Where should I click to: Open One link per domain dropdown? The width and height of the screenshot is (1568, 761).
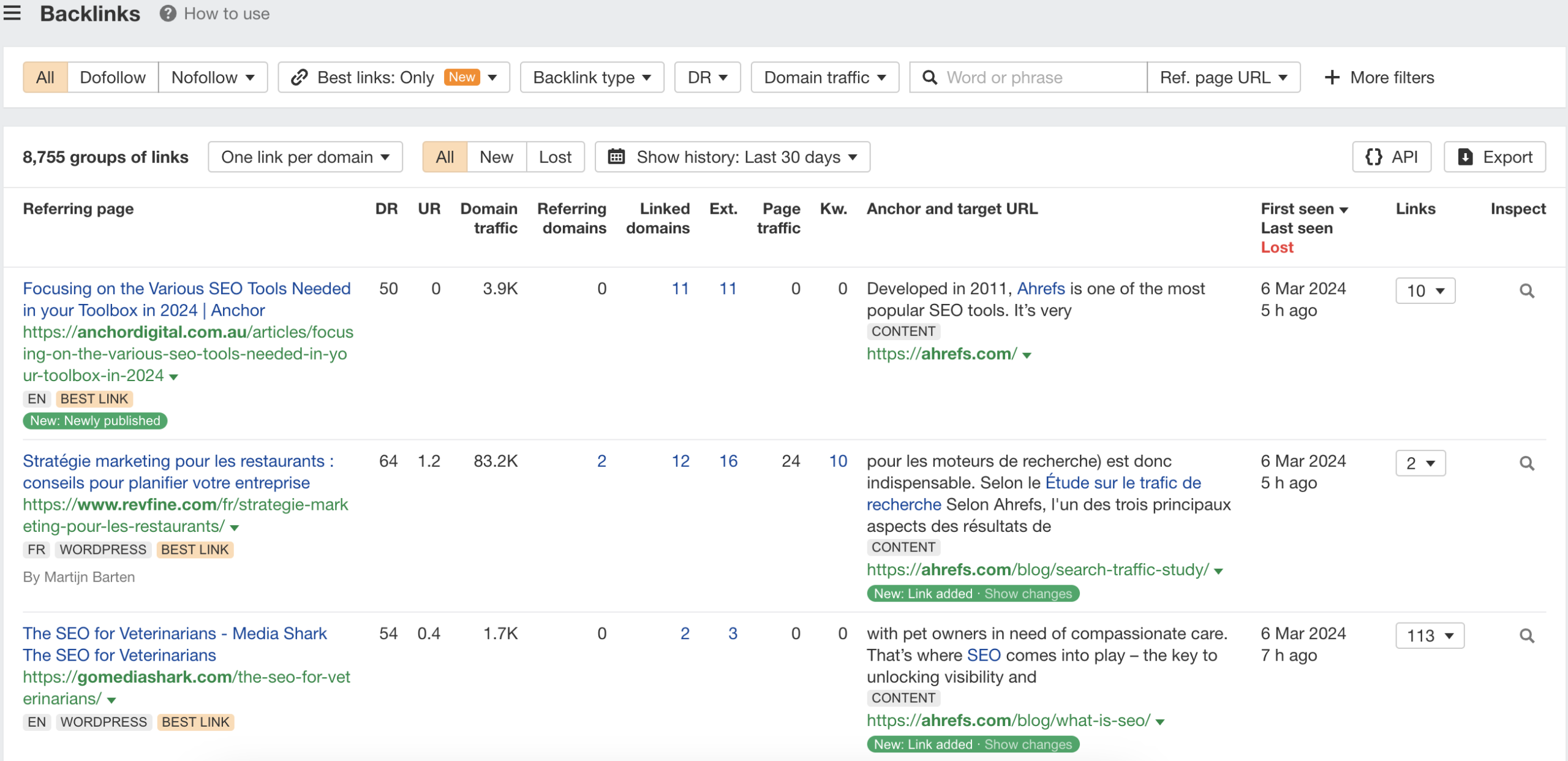305,157
